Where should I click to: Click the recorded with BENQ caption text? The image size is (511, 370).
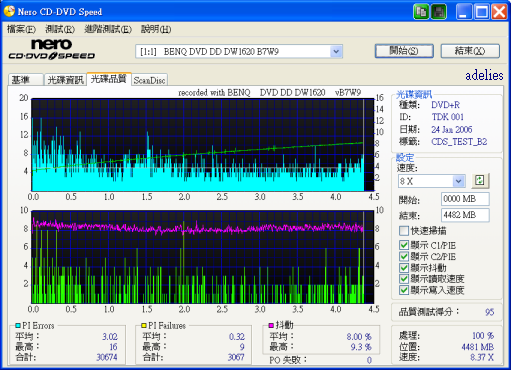(270, 92)
